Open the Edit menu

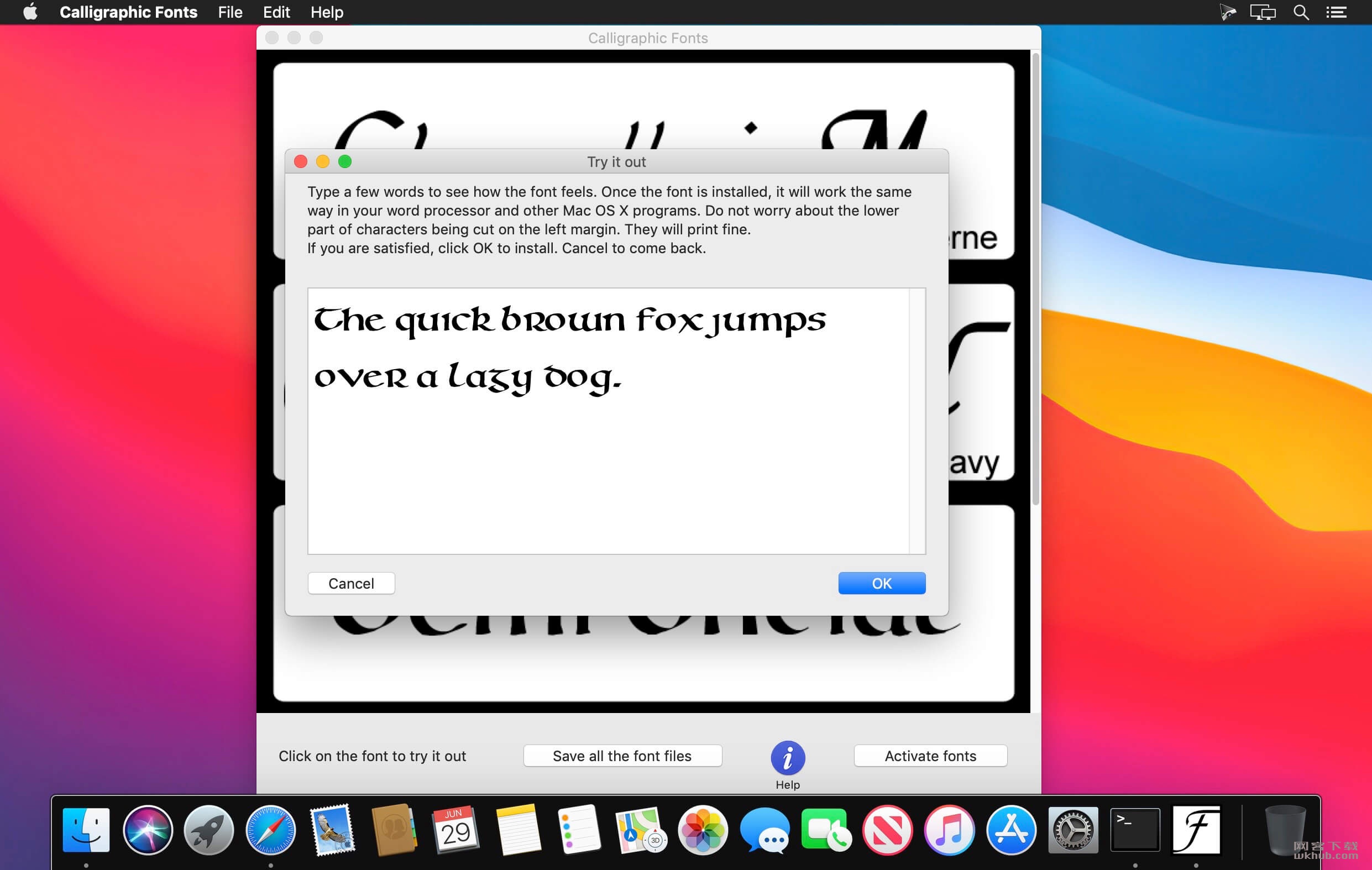(276, 12)
